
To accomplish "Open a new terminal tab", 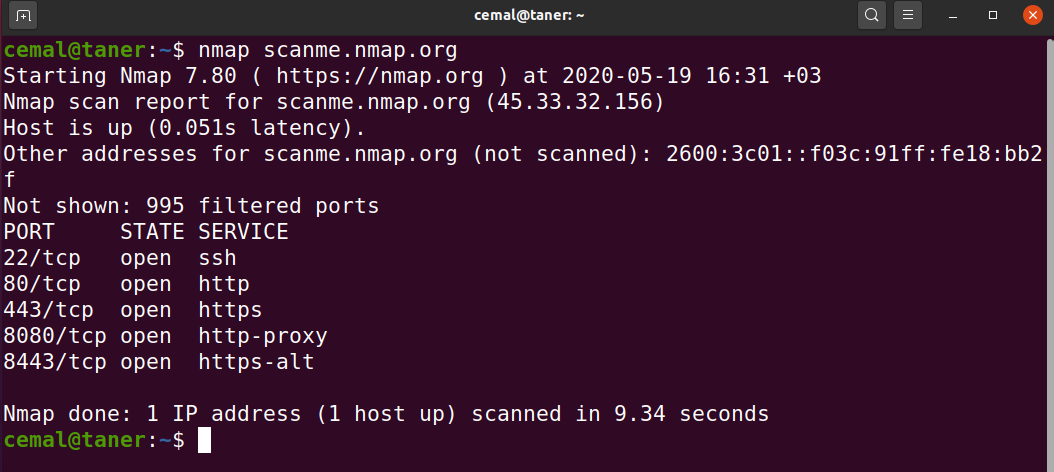I will 22,15.
